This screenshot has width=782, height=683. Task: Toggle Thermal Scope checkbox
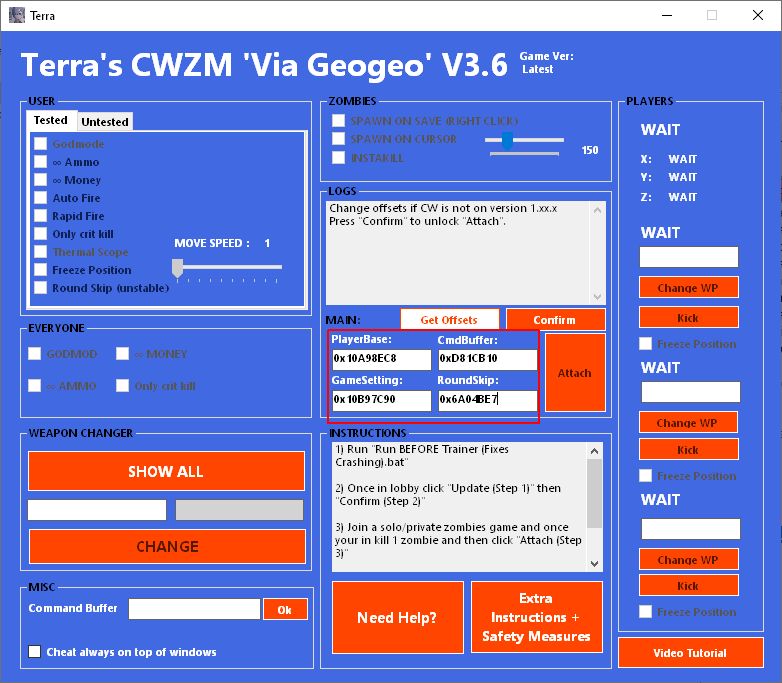[x=40, y=251]
